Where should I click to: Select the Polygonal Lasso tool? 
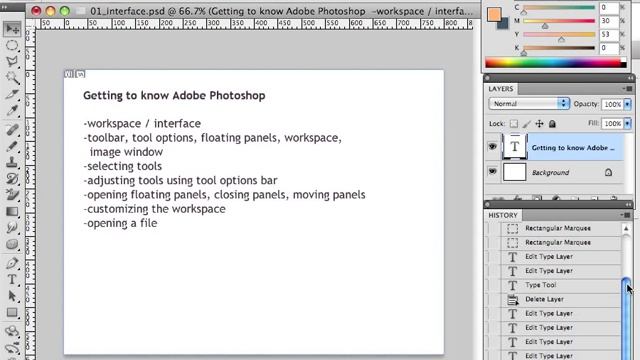12,61
